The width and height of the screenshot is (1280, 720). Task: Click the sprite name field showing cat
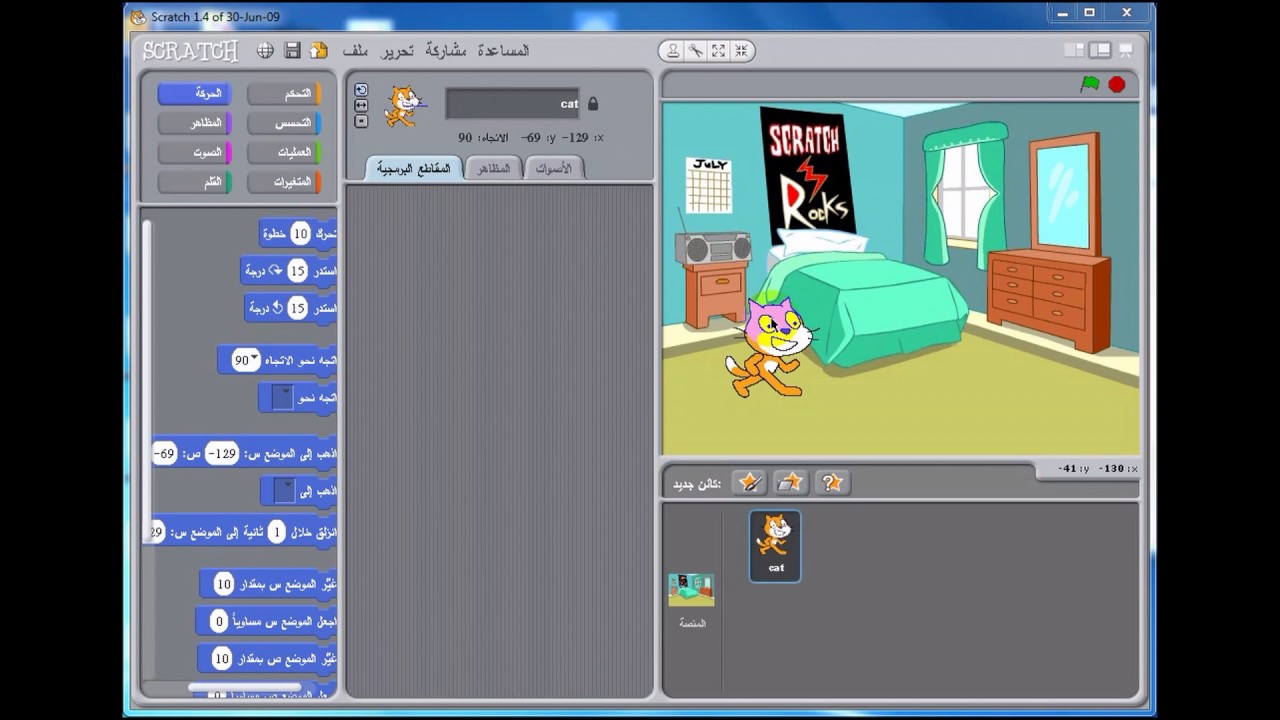click(x=514, y=103)
